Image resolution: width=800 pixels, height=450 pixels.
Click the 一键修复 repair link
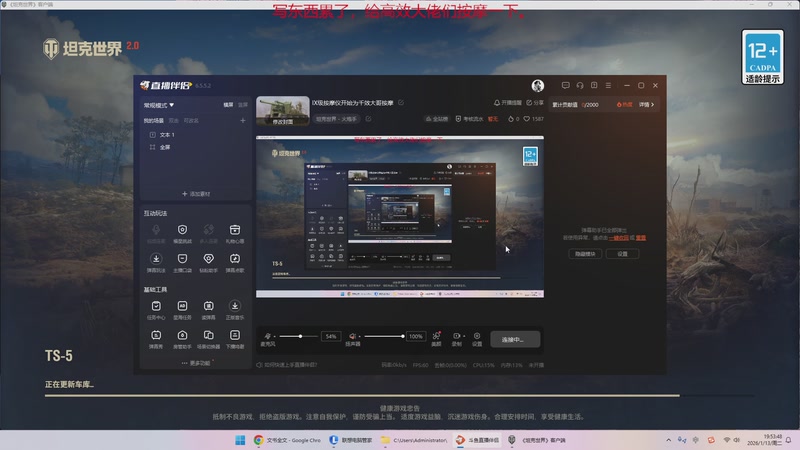[x=618, y=238]
